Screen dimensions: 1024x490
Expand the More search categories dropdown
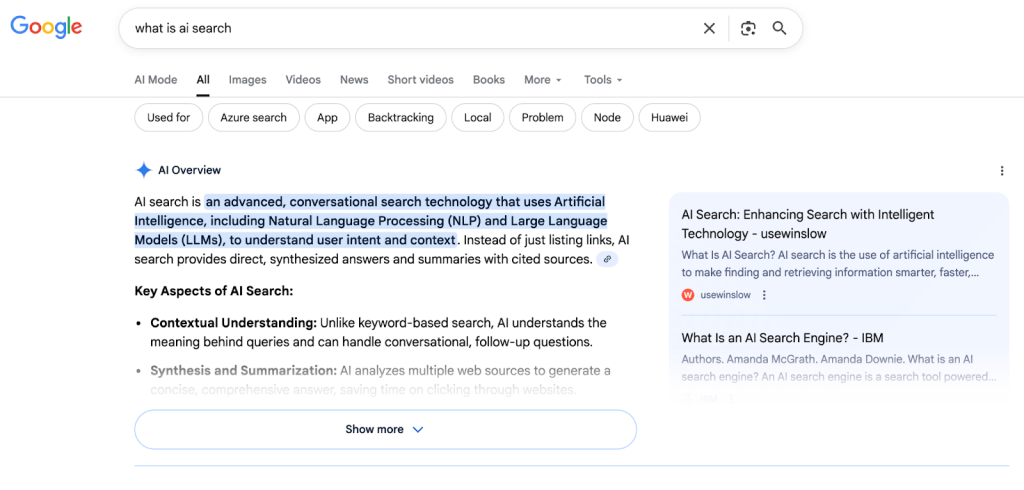543,80
